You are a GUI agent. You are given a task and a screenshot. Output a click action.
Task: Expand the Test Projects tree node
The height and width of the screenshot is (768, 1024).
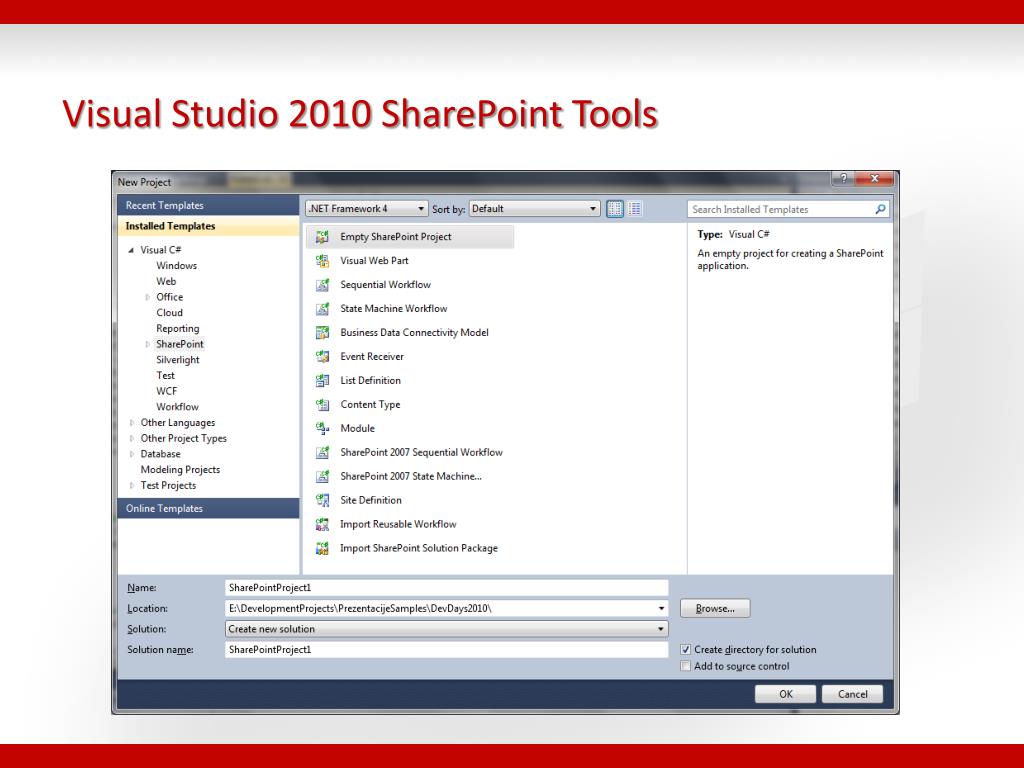coord(132,485)
